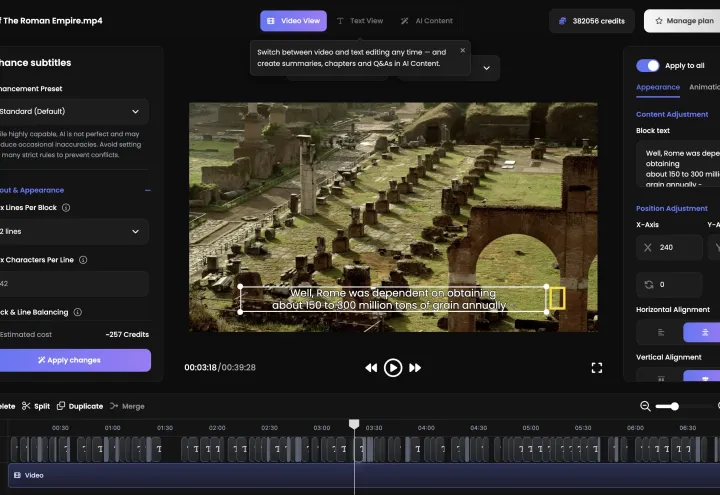Image resolution: width=720 pixels, height=495 pixels.
Task: Switch to Text View tab
Action: 360,21
